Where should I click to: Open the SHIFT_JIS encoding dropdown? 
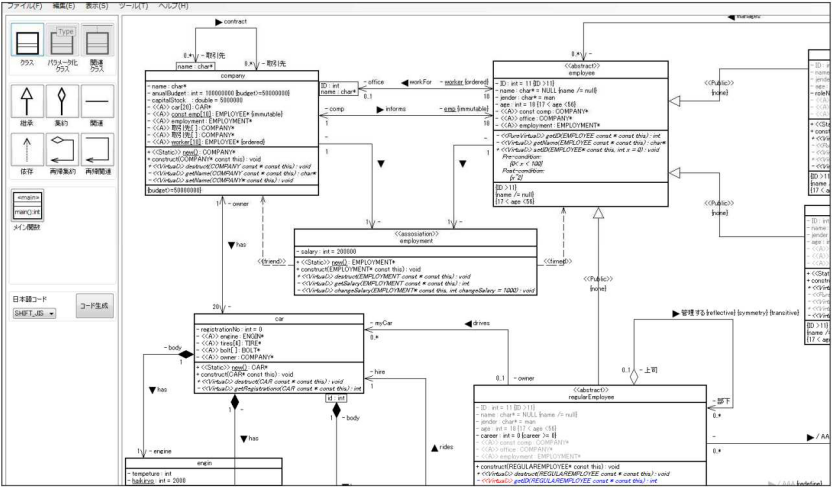34,313
